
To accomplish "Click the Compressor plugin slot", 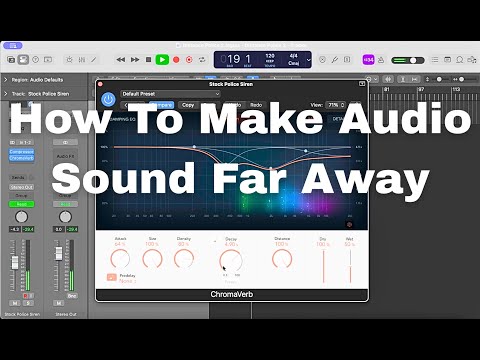I will tap(22, 152).
